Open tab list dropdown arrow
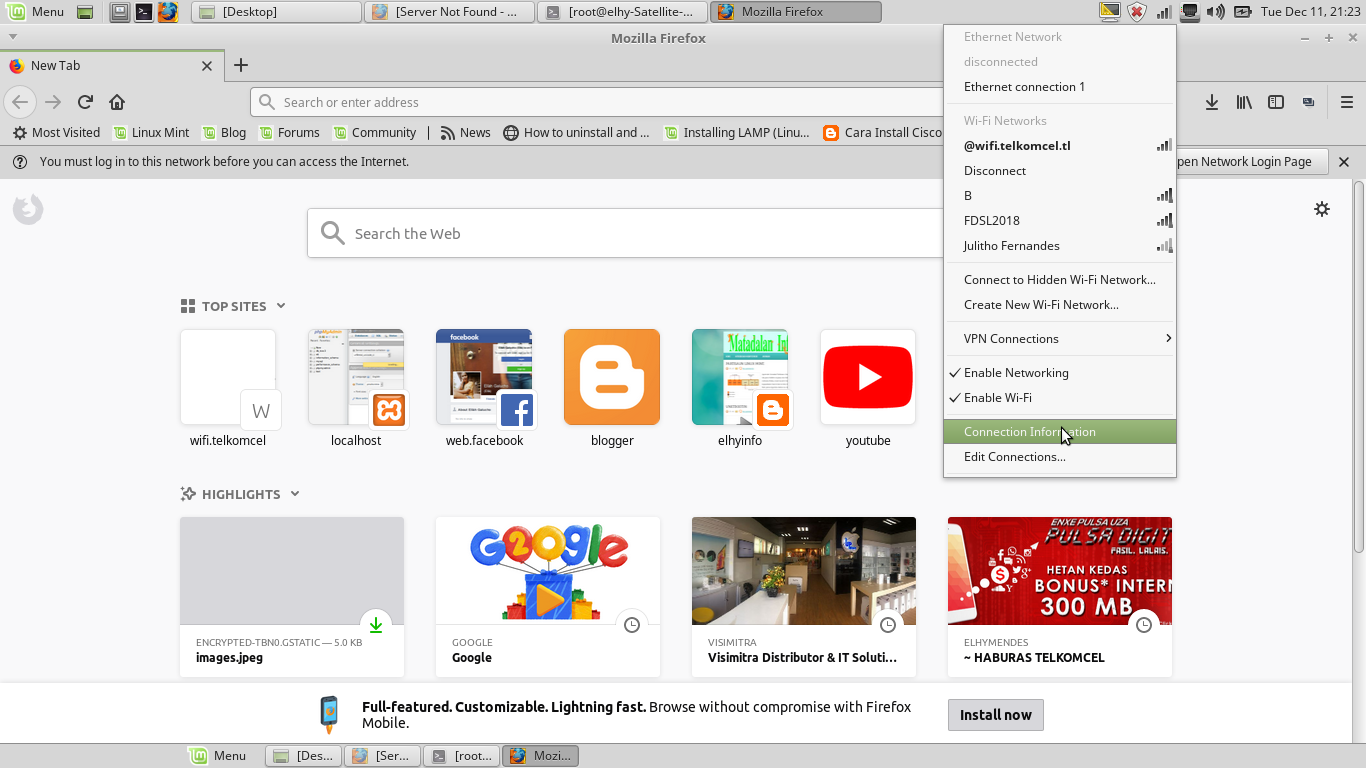The image size is (1366, 768). click(13, 37)
